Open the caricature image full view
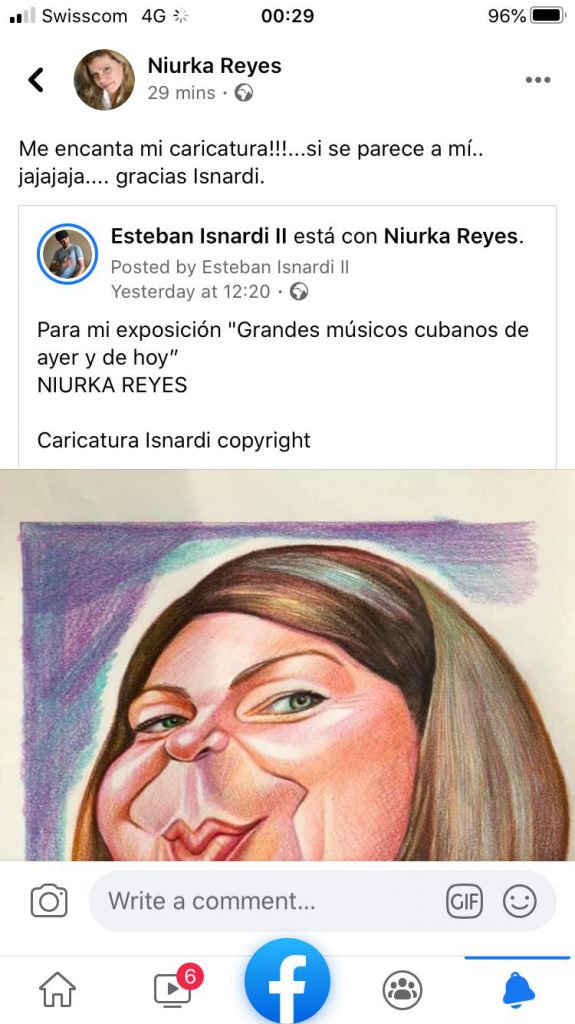 (288, 665)
